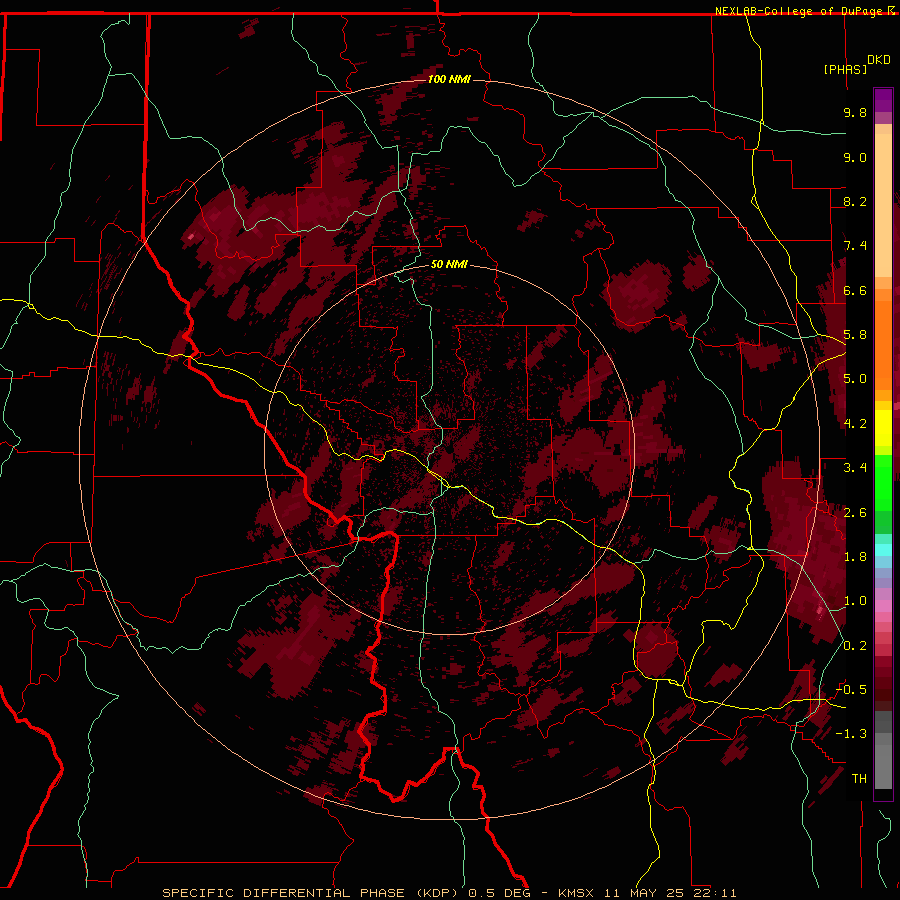Click the -0.5 scale value
Image resolution: width=900 pixels, height=900 pixels.
tap(851, 689)
